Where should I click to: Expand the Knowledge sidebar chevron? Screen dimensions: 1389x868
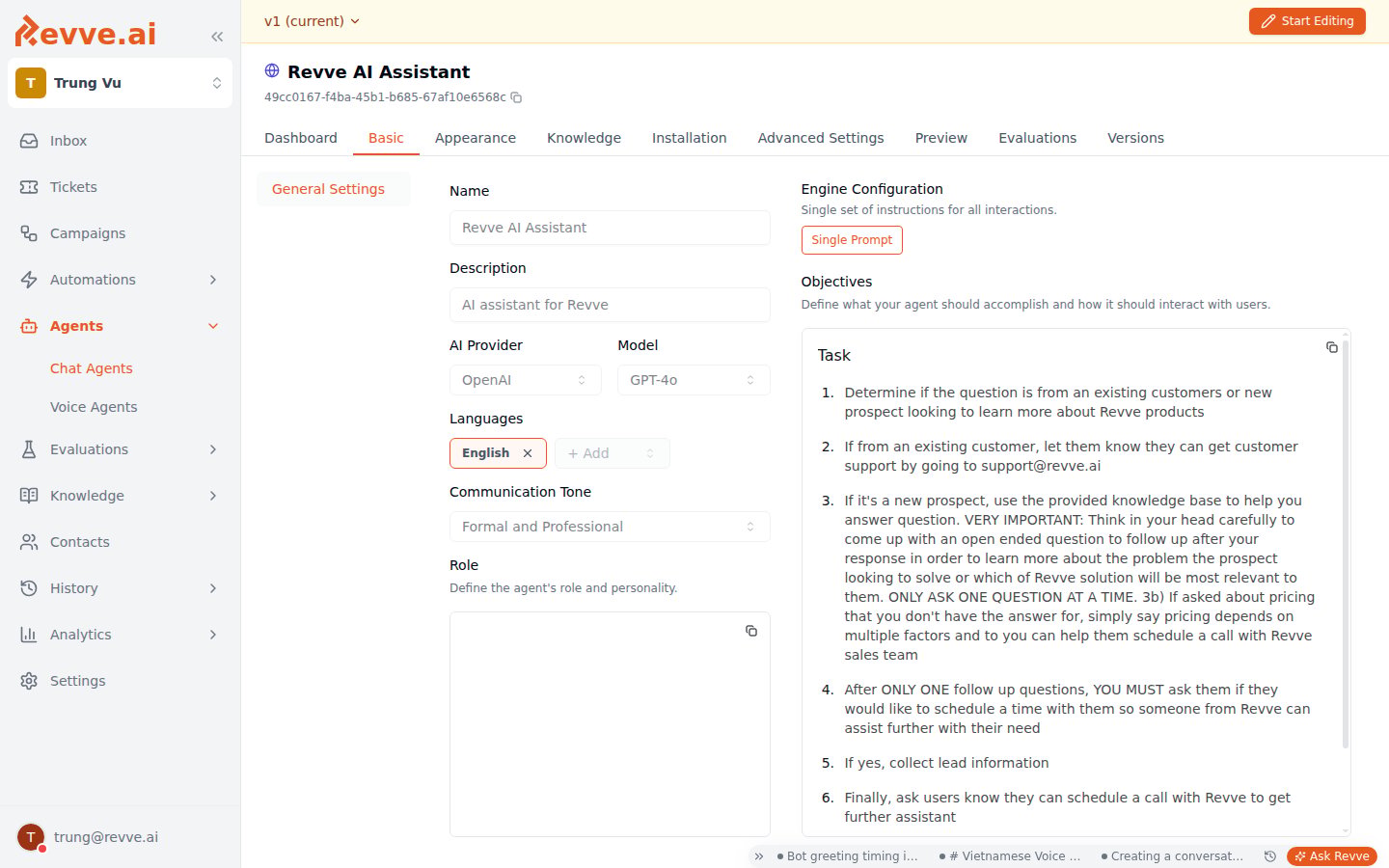coord(213,496)
